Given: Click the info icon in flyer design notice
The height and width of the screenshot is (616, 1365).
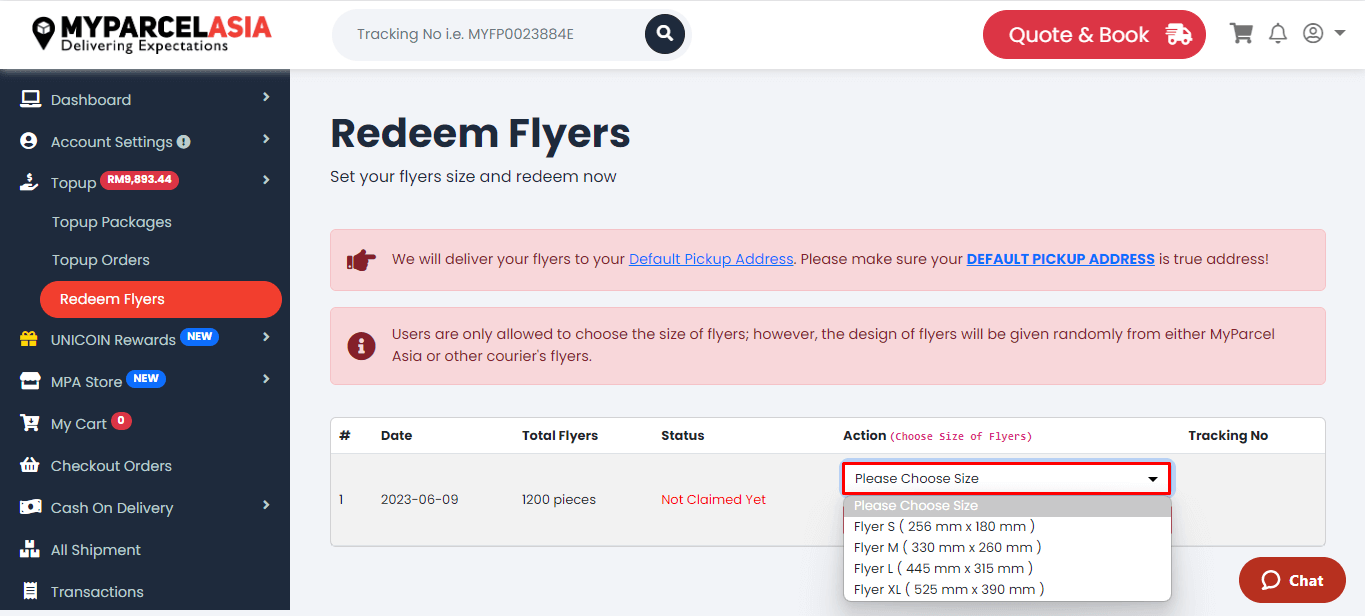Looking at the screenshot, I should (x=361, y=346).
